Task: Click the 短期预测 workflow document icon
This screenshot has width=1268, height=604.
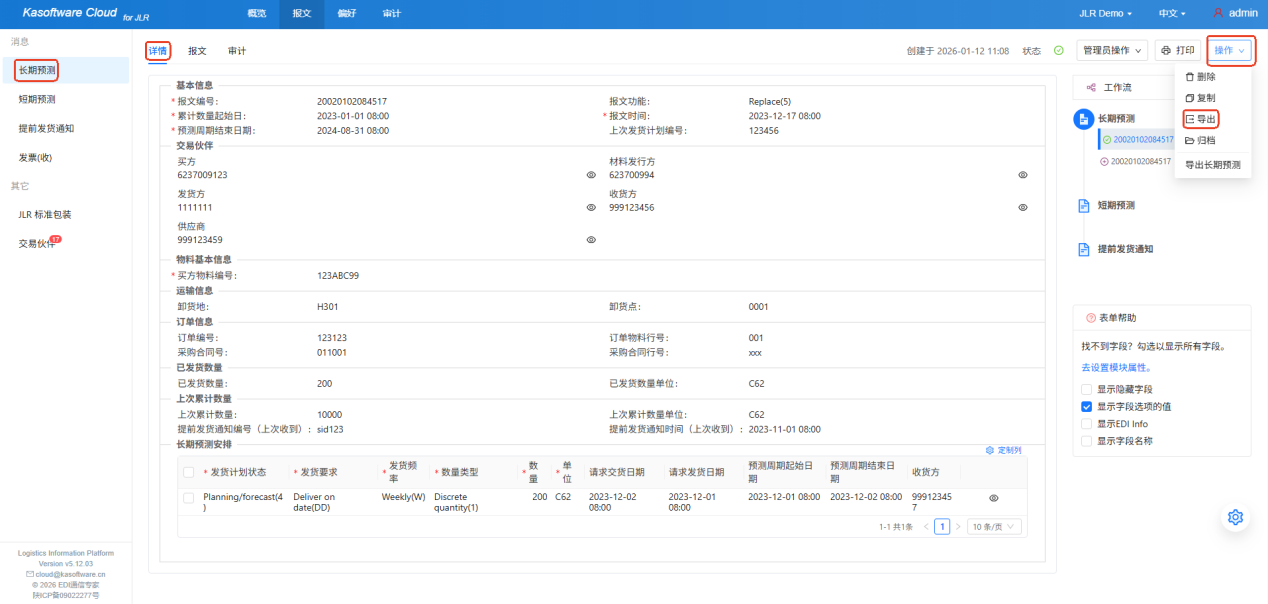Action: coord(1083,205)
